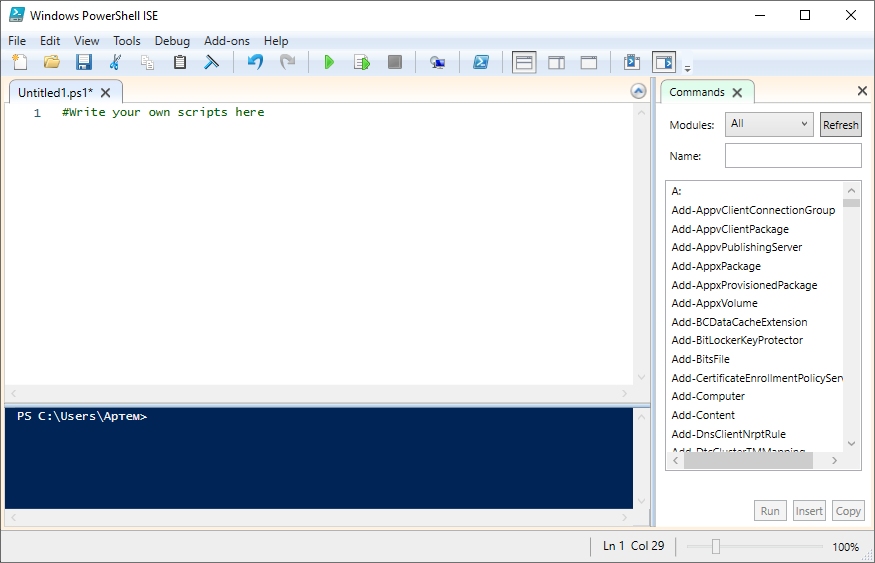Viewport: 875px width, 563px height.
Task: Clear the console pane with the toolbar icon
Action: [x=211, y=62]
